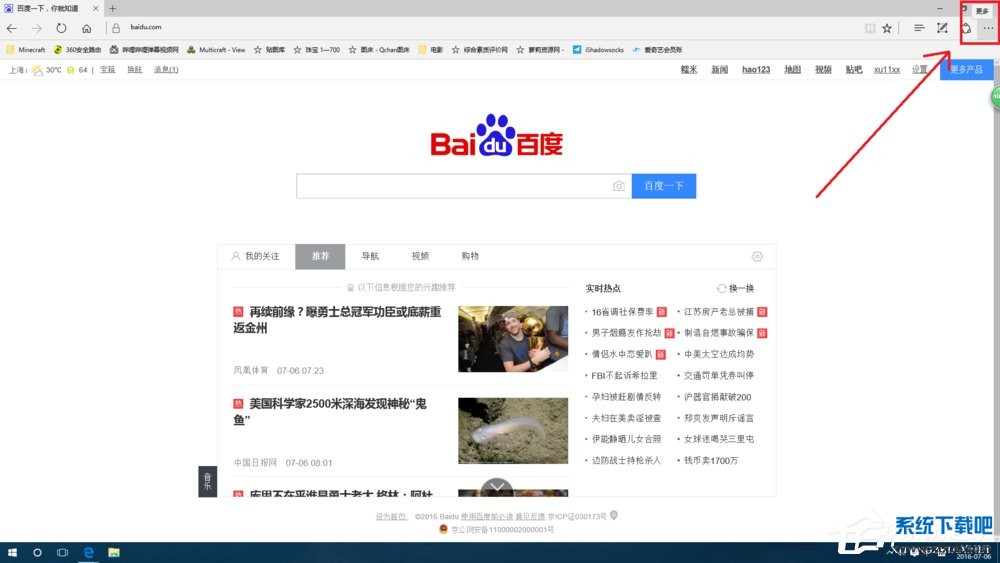Open the 珠宝 1—700 bookmark

pos(316,50)
